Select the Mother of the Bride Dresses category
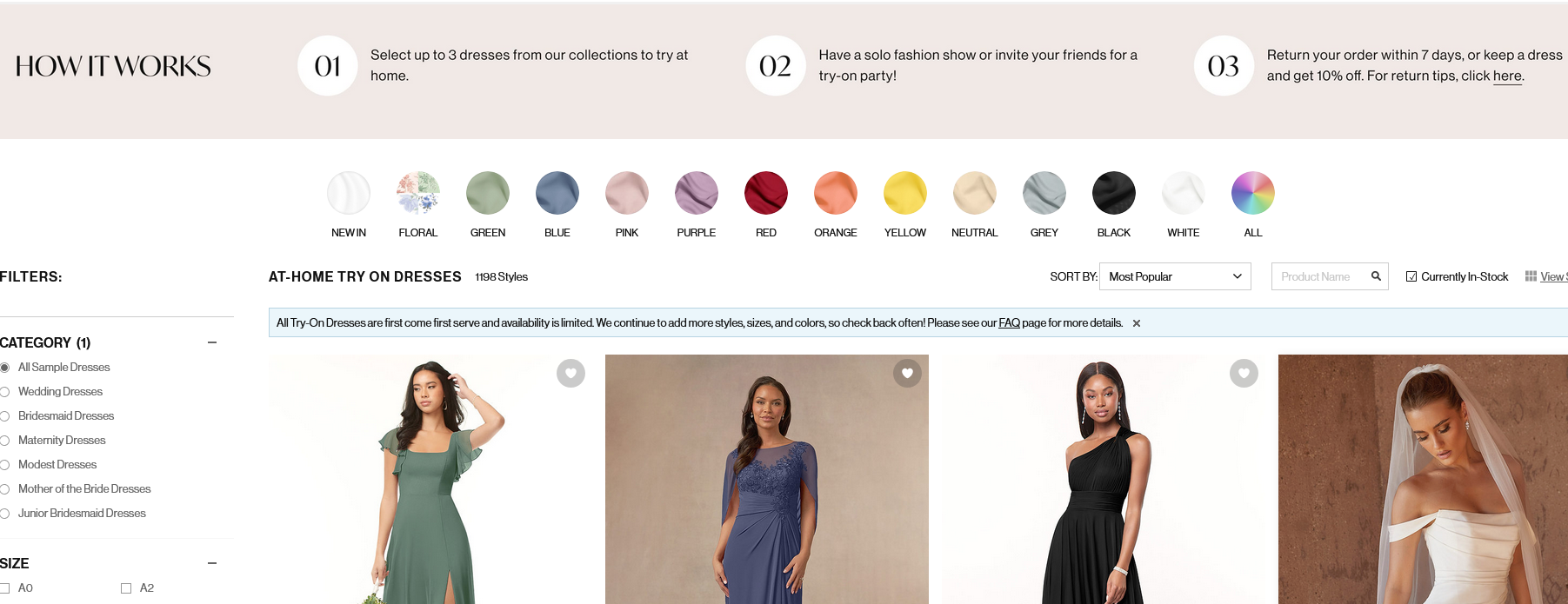The width and height of the screenshot is (1568, 604). click(x=6, y=488)
